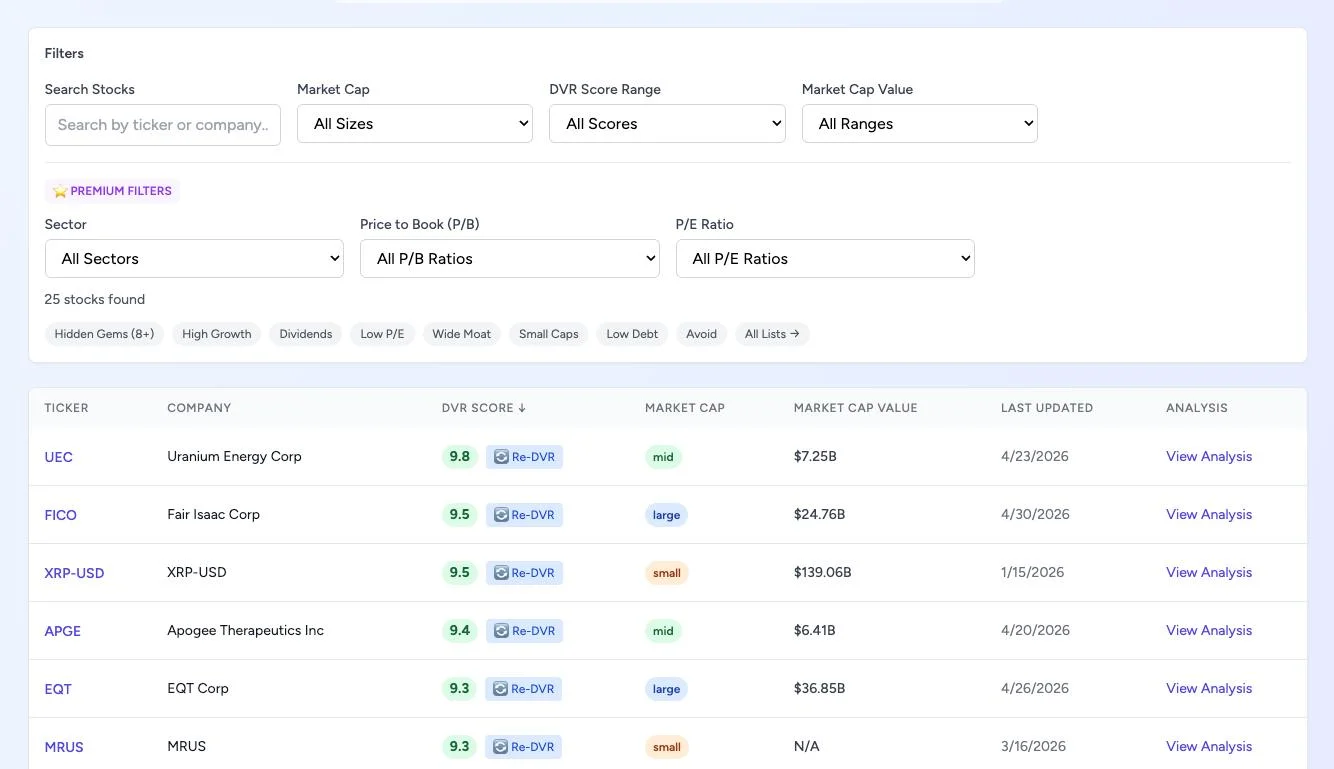Click the $139.06B market cap value
The image size is (1334, 769).
(823, 572)
